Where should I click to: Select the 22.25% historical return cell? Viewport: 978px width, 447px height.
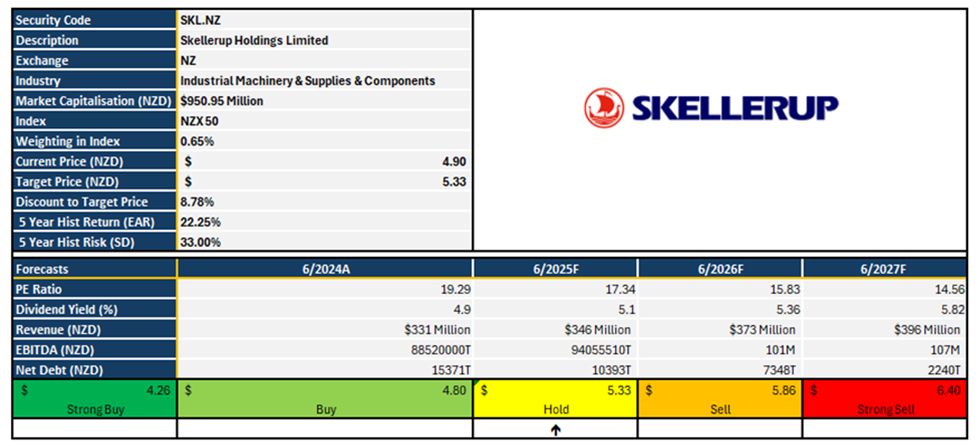click(x=324, y=222)
